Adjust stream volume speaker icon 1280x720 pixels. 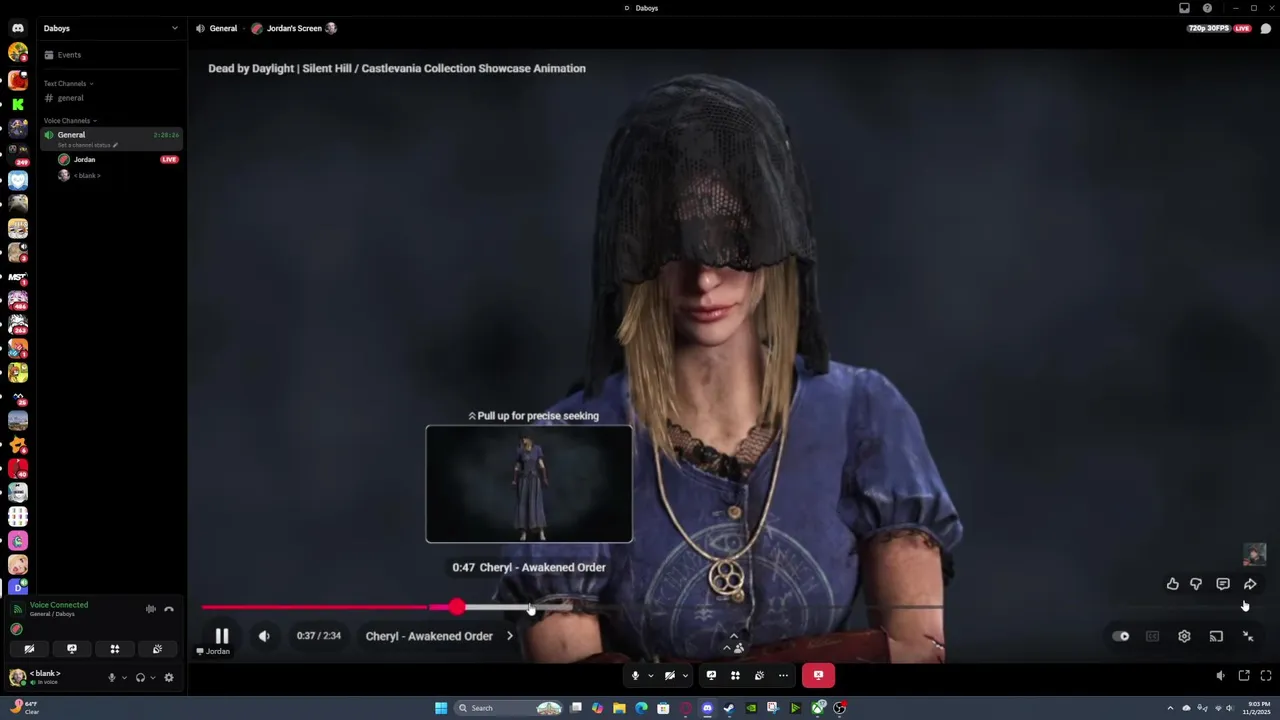[x=1221, y=676]
